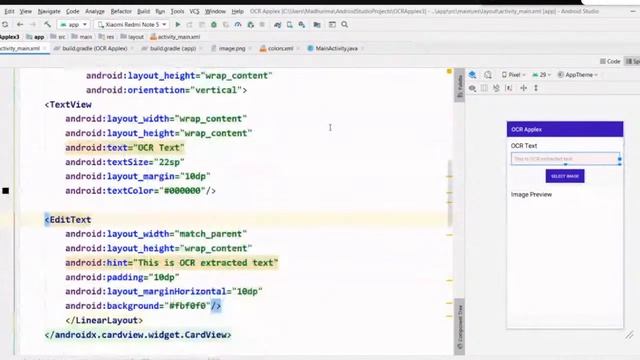
Task: Click the View Options eye icon
Action: coord(472,88)
